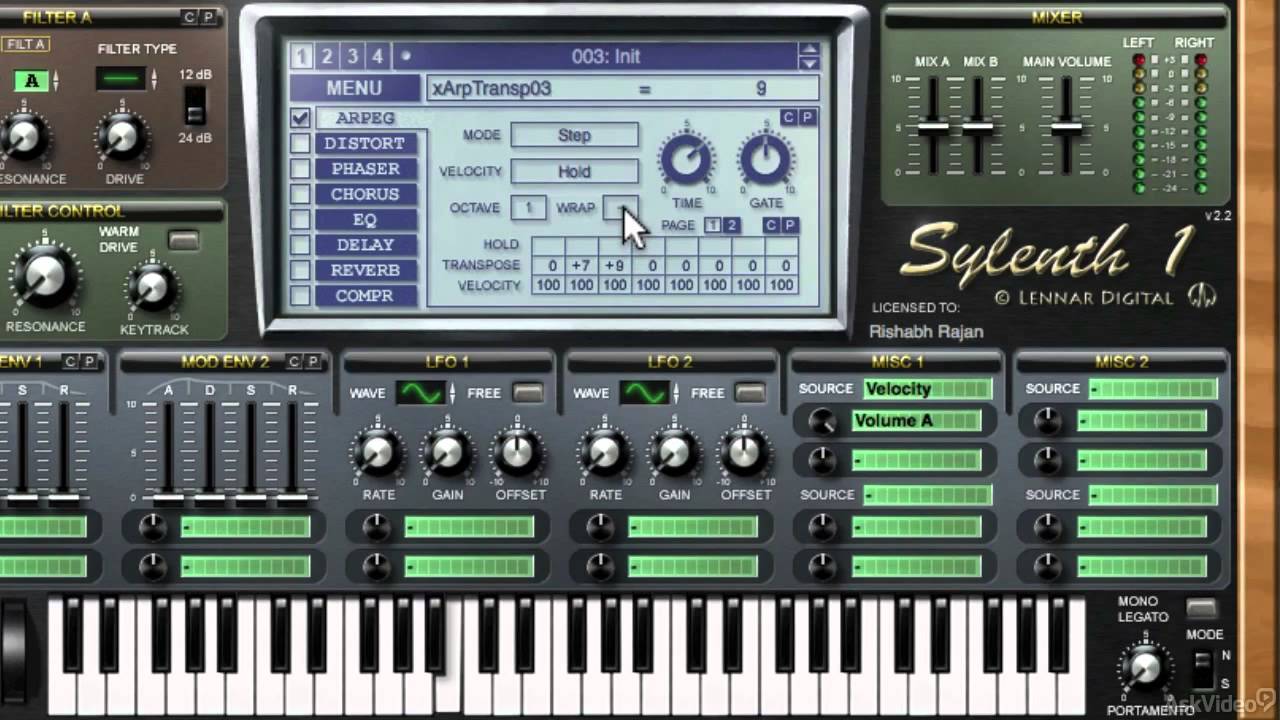Enable the DISTORT effect checkbox
The image size is (1280, 720).
(300, 143)
